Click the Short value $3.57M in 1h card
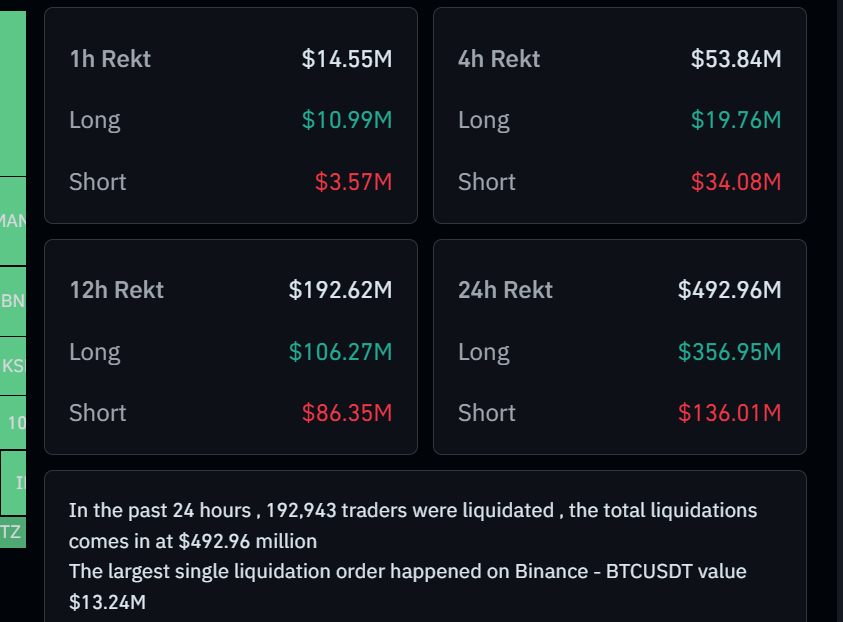 [355, 182]
